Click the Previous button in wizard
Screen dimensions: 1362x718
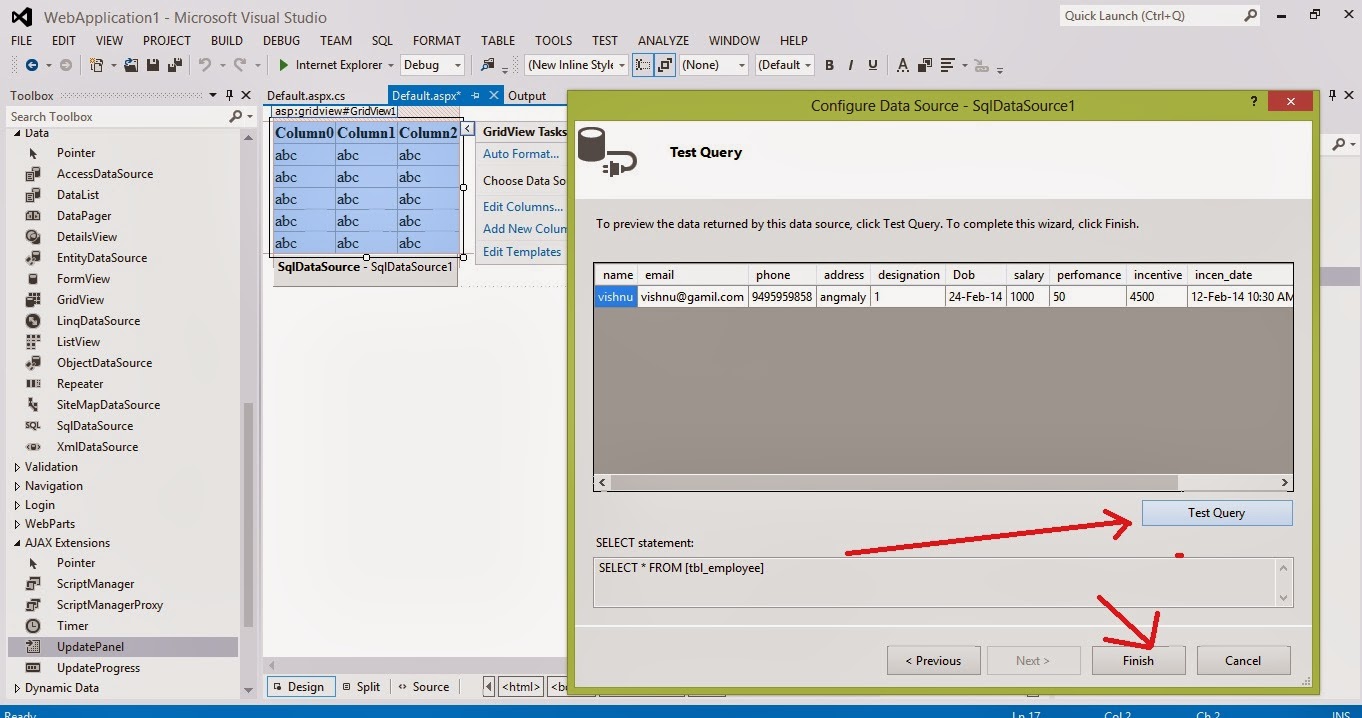933,660
